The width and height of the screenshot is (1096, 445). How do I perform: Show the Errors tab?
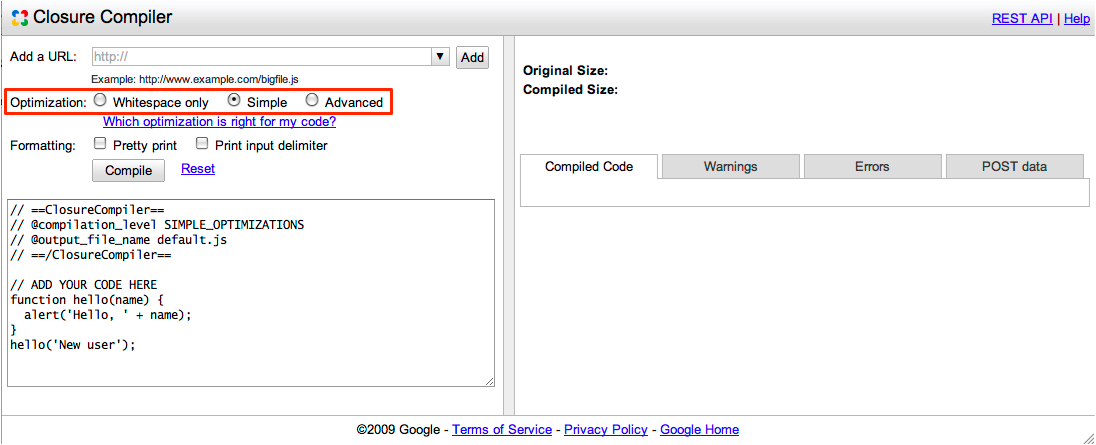click(872, 167)
